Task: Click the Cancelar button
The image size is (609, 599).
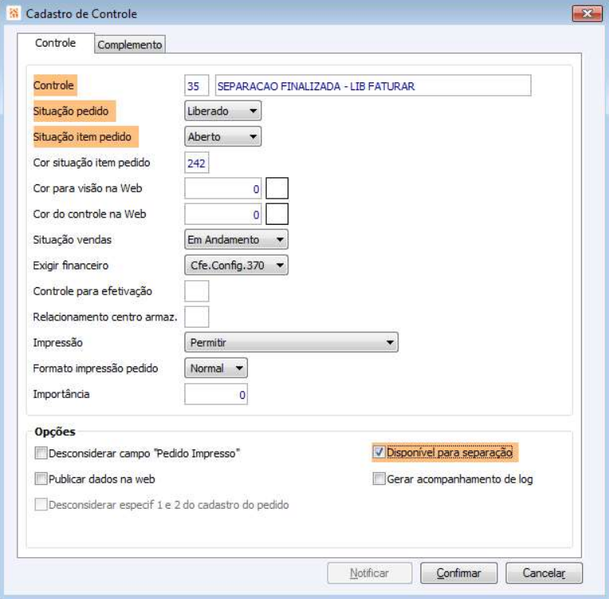Action: coord(544,573)
